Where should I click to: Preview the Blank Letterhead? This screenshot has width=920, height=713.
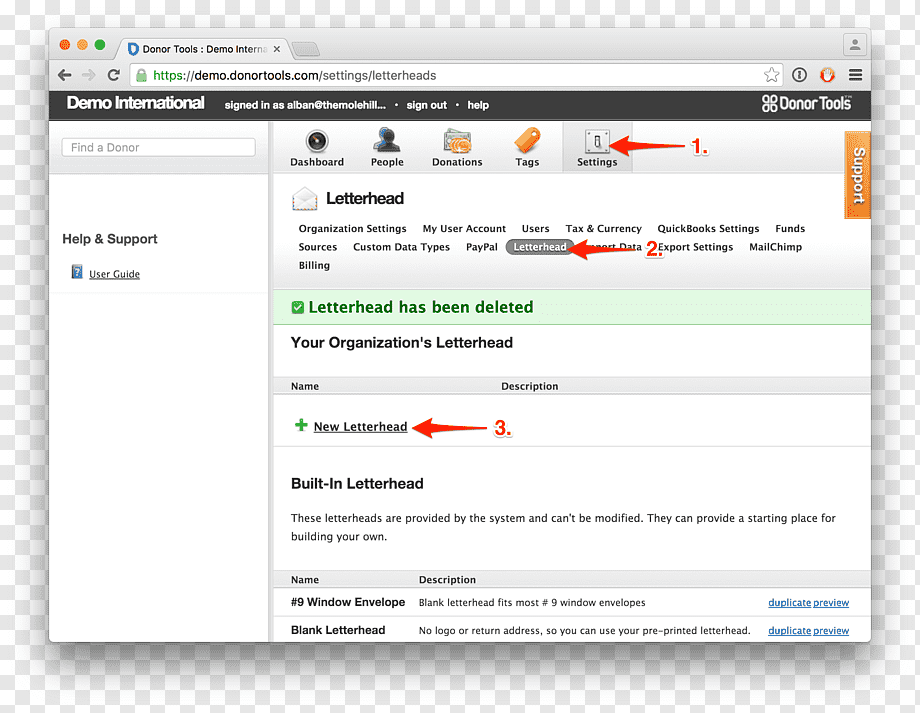point(831,630)
